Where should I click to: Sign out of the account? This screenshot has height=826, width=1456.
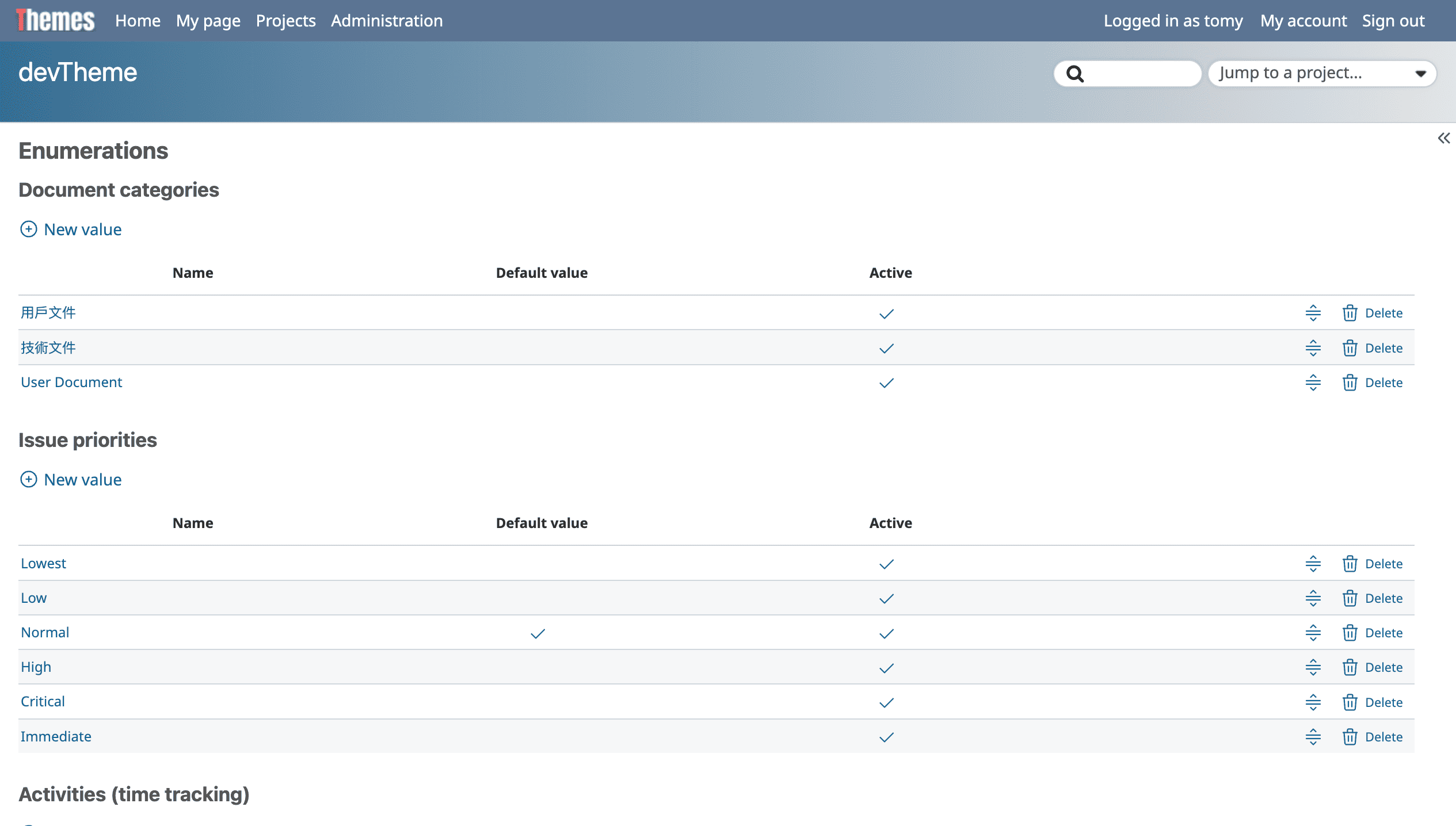tap(1393, 21)
